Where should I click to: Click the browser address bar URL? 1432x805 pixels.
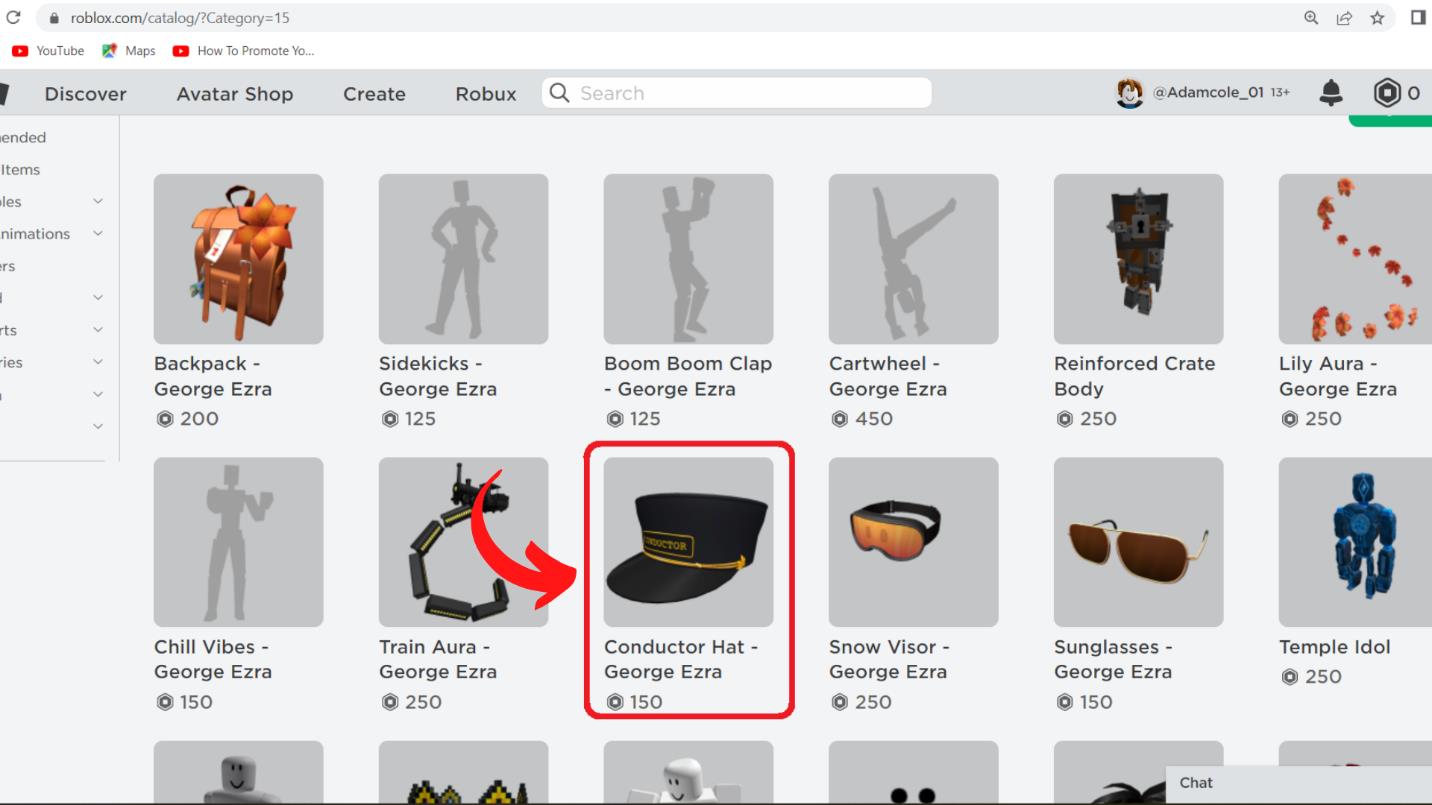point(180,18)
